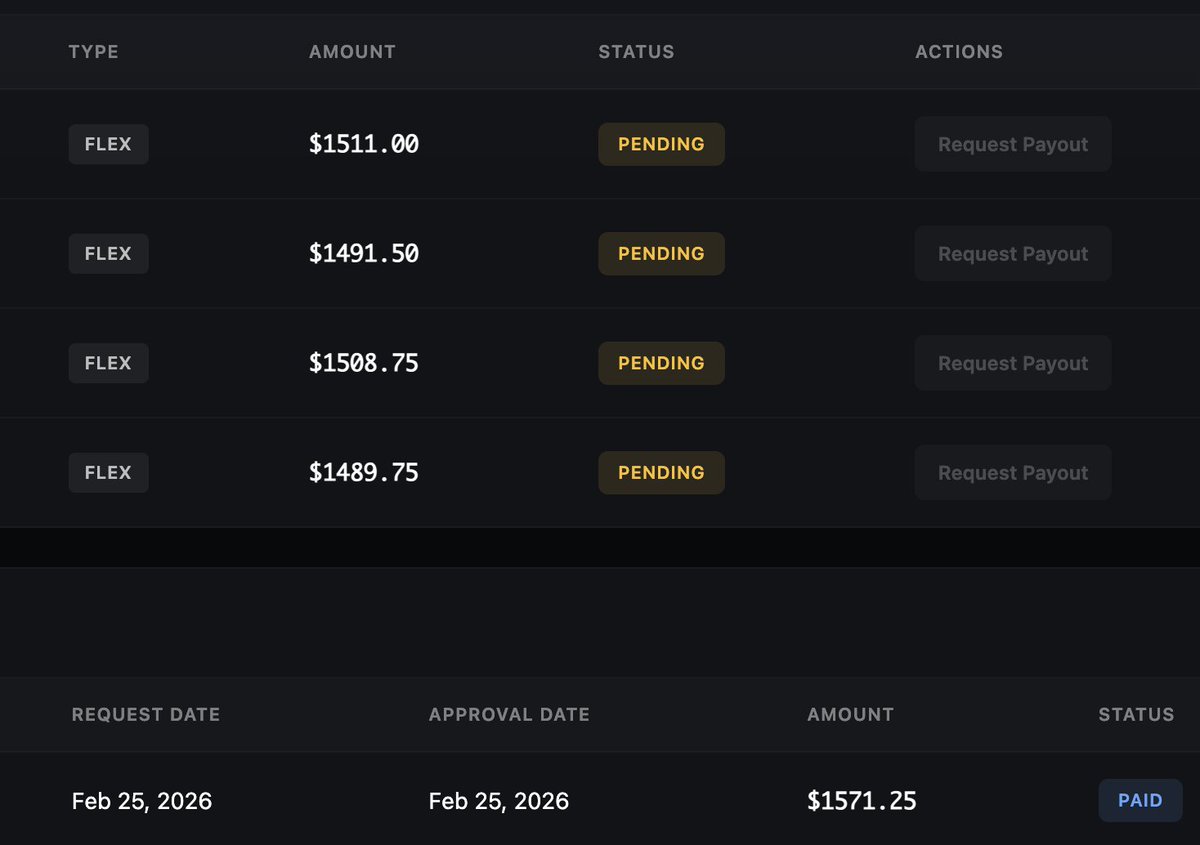
Task: Select the PENDING status on the $1489.75 row
Action: pyautogui.click(x=661, y=473)
